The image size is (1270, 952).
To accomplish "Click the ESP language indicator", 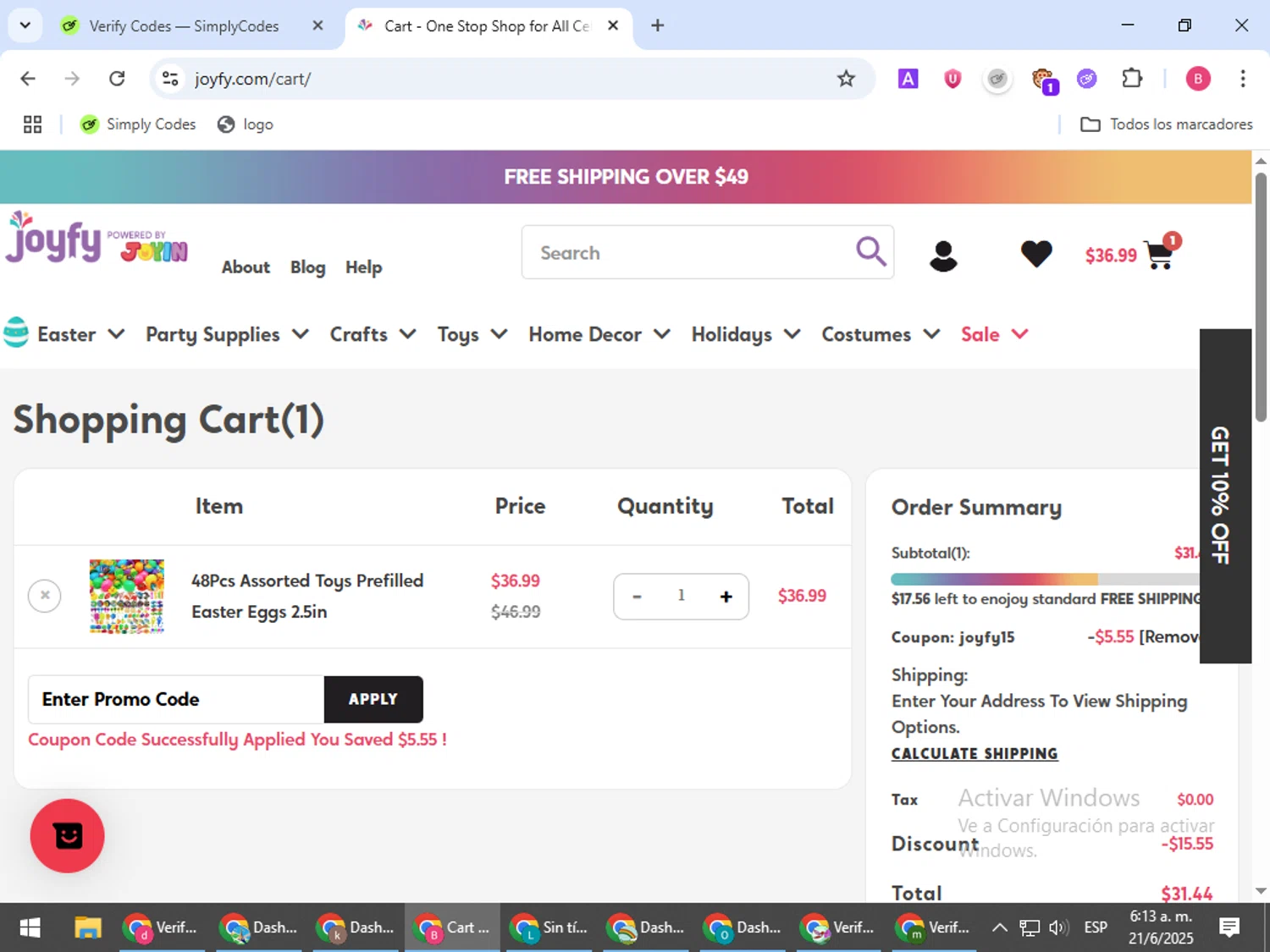I will click(1096, 927).
